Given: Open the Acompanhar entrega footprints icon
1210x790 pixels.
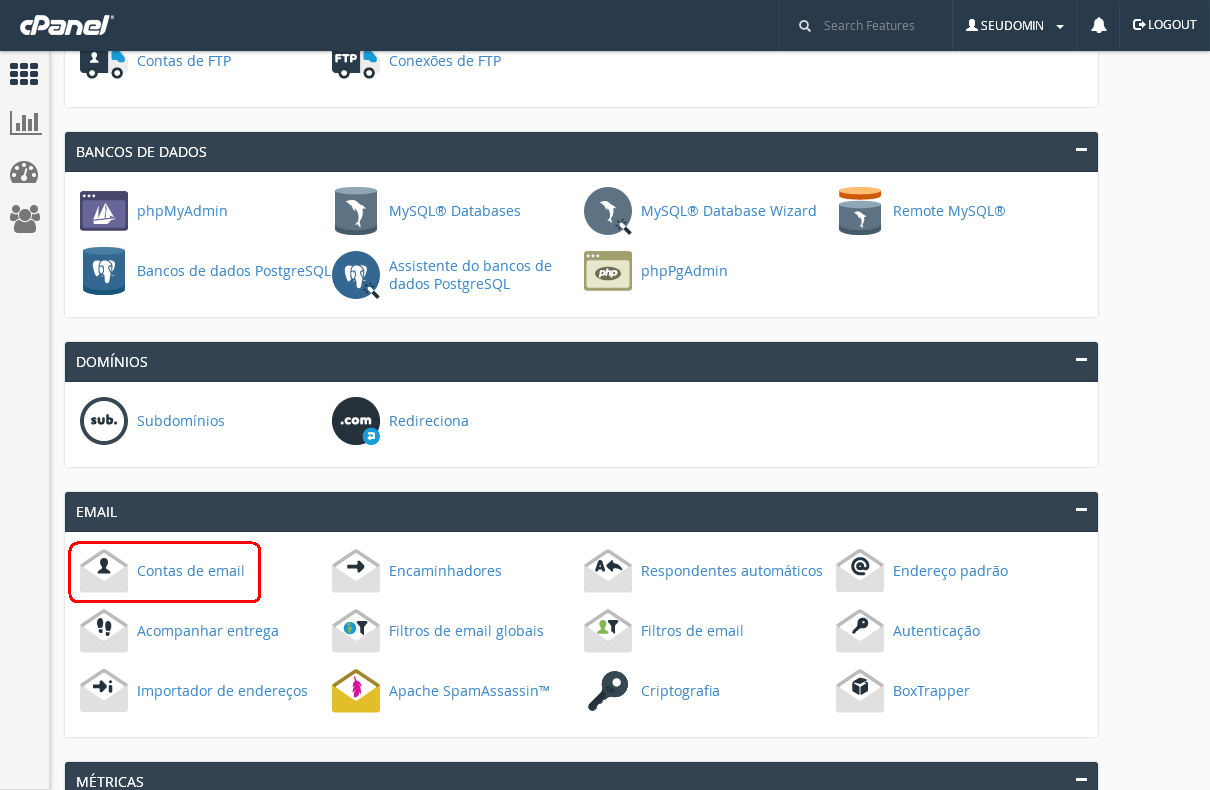Looking at the screenshot, I should 104,631.
